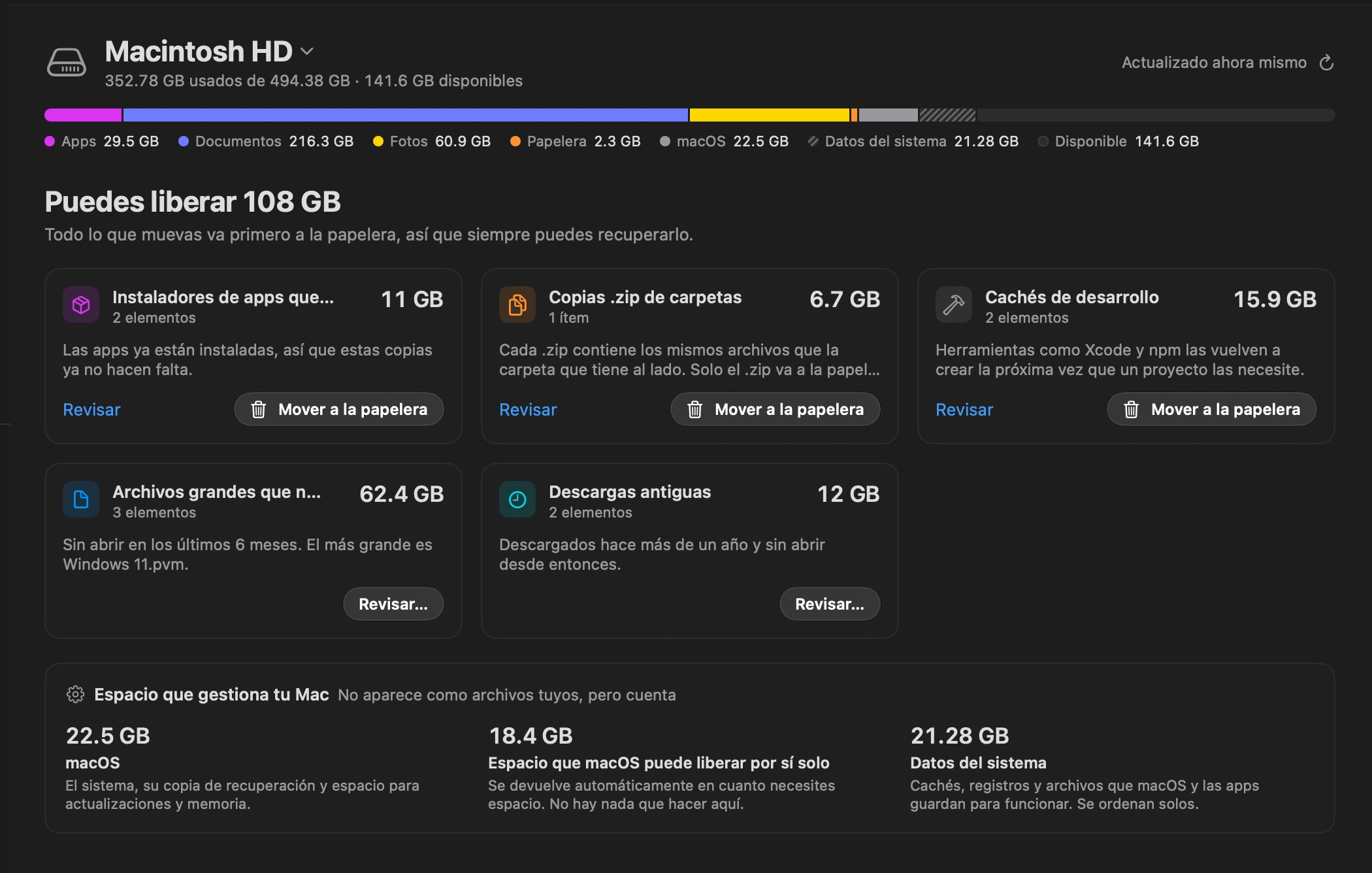Click the magenta Apps legend dot
The height and width of the screenshot is (873, 1372).
(50, 141)
